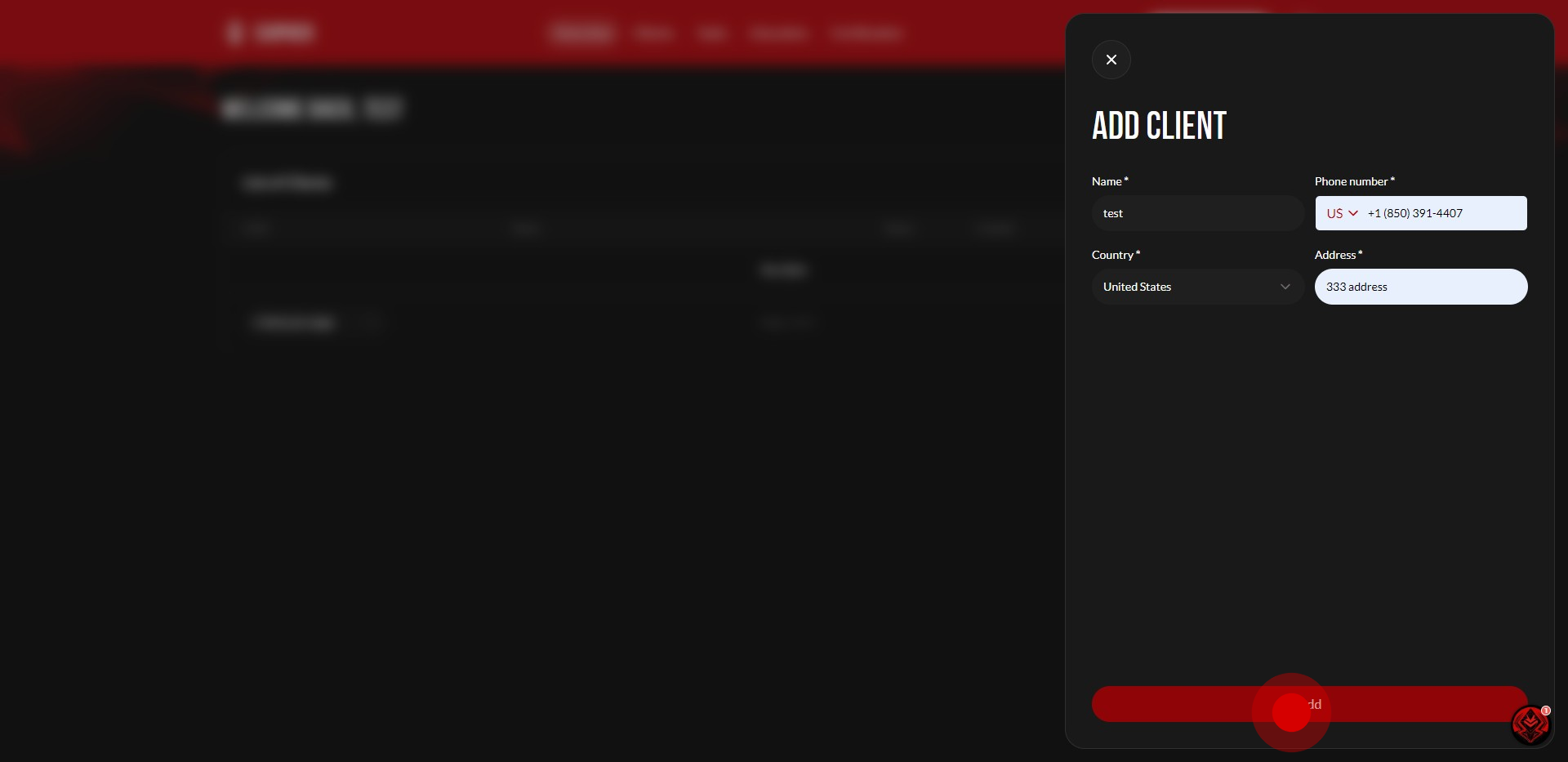Click the red chevron beside US code
The height and width of the screenshot is (762, 1568).
pos(1353,213)
